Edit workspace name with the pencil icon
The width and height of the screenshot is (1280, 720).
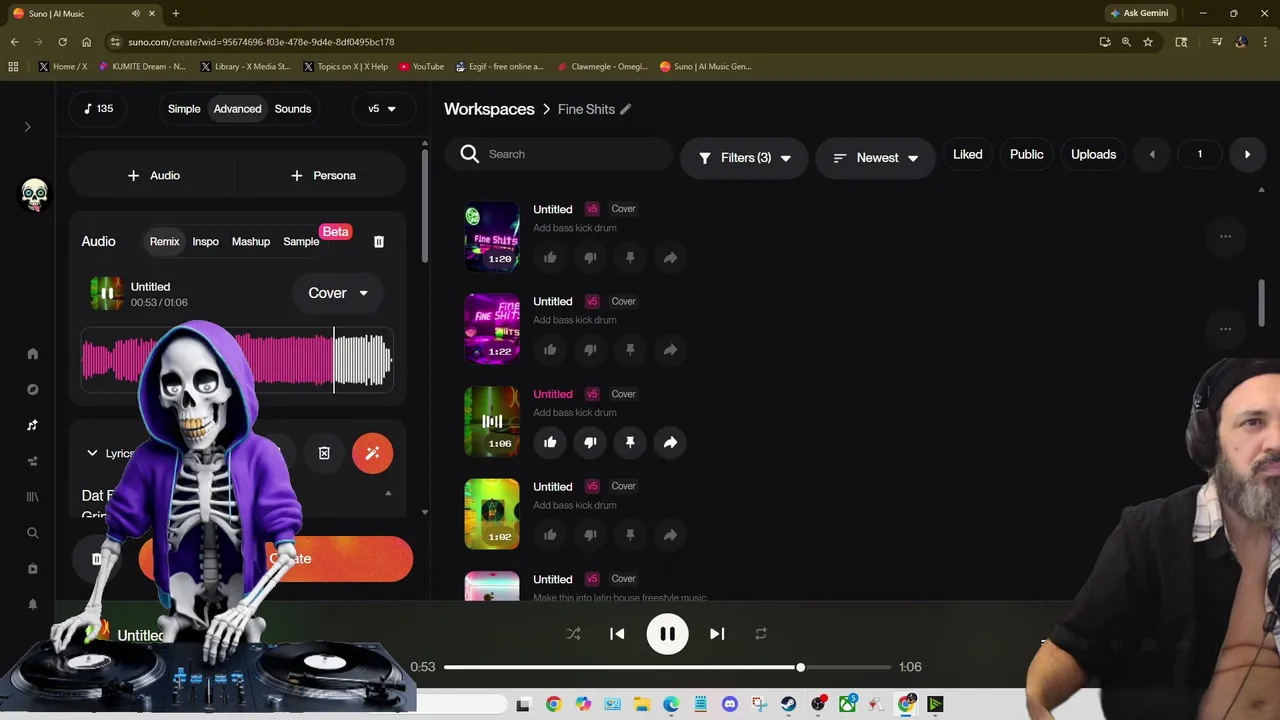point(625,109)
